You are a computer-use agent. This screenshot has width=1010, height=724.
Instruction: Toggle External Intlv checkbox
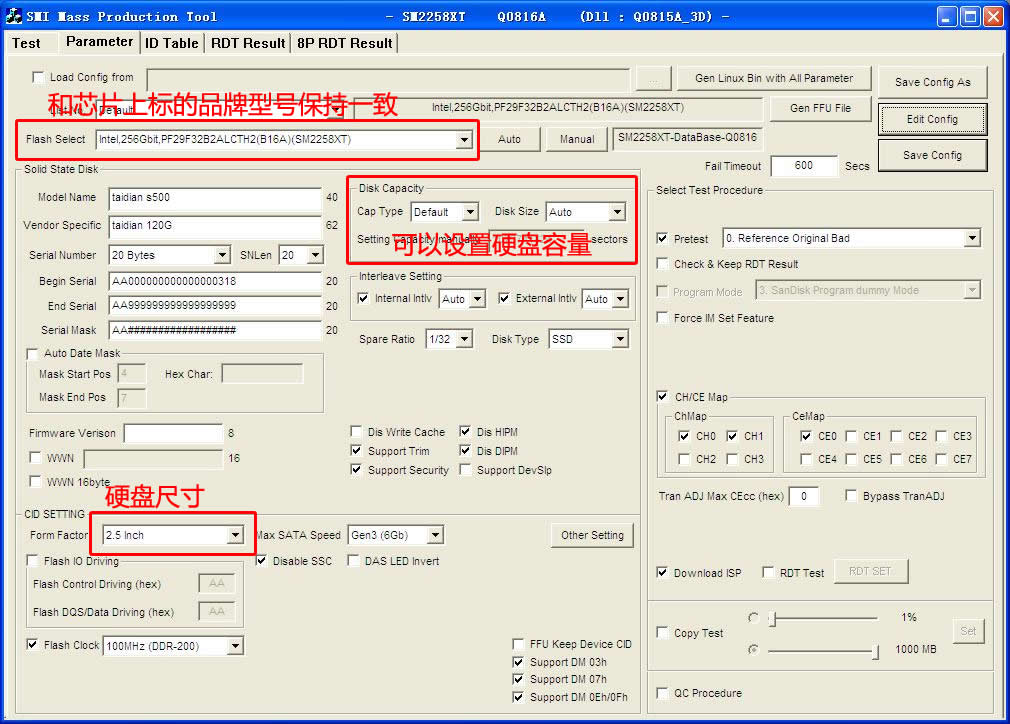click(x=504, y=298)
